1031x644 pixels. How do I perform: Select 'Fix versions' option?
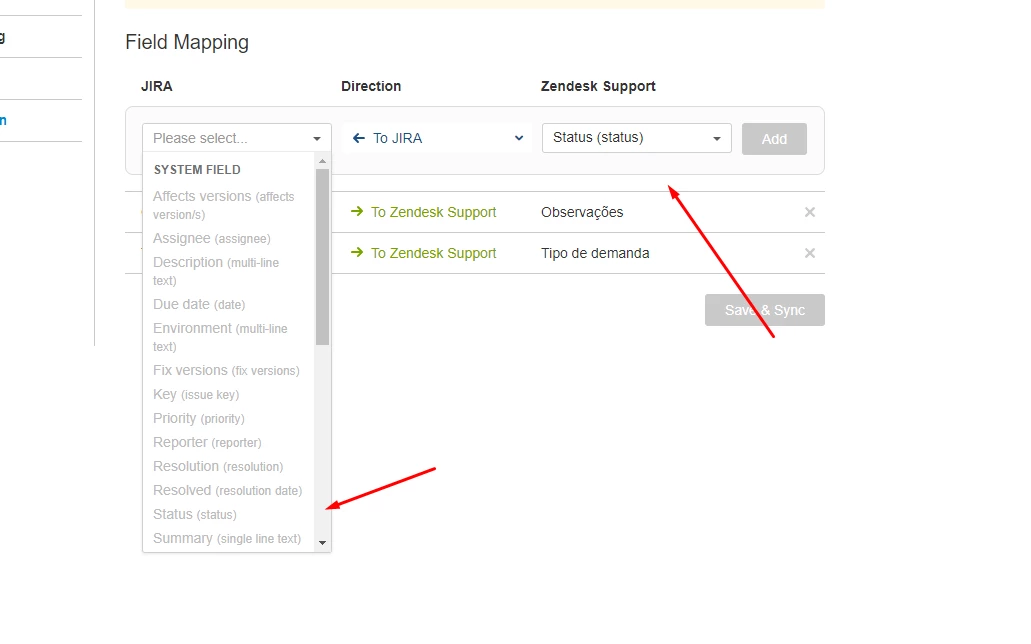(x=229, y=370)
